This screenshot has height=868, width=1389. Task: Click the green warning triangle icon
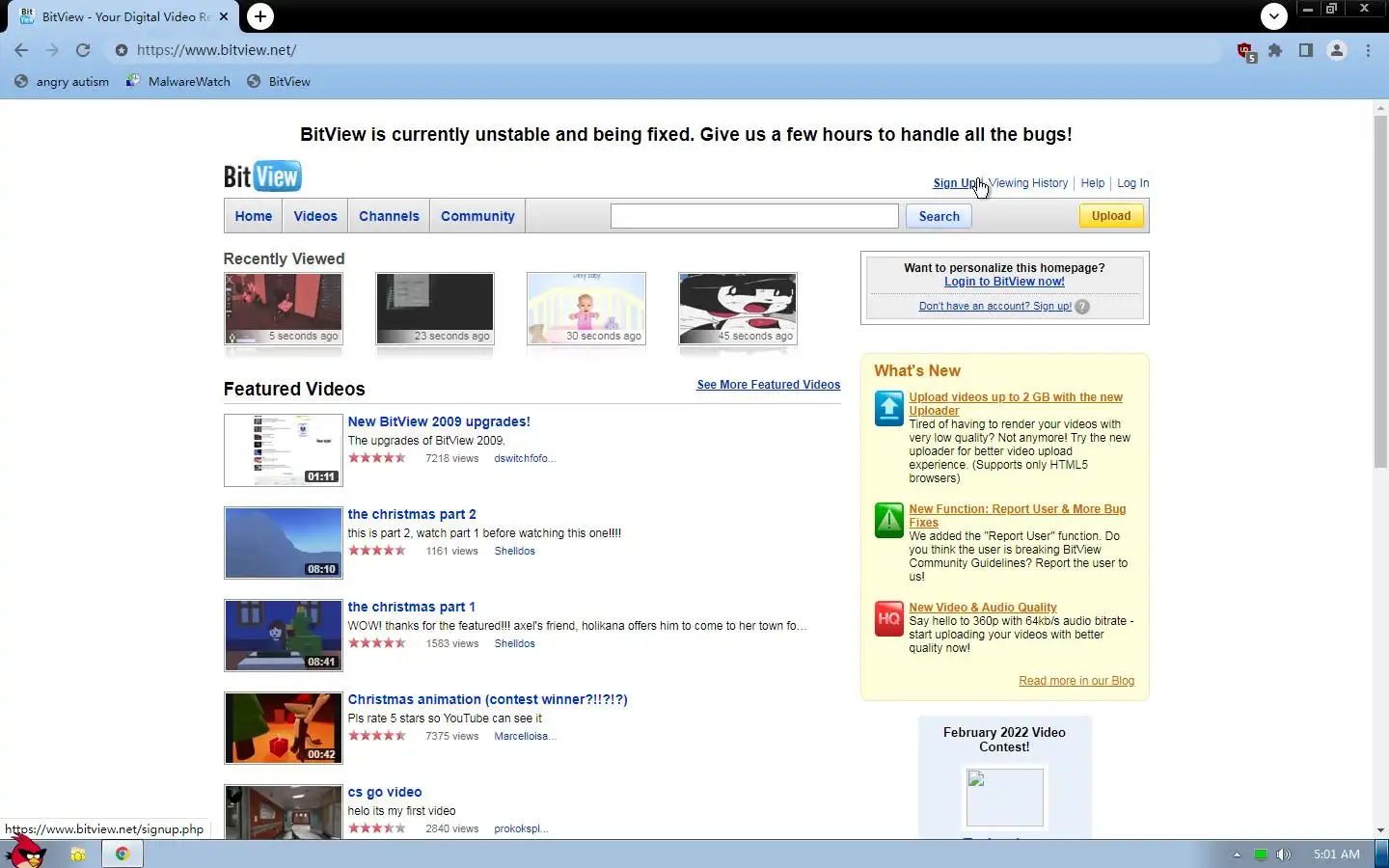point(888,520)
